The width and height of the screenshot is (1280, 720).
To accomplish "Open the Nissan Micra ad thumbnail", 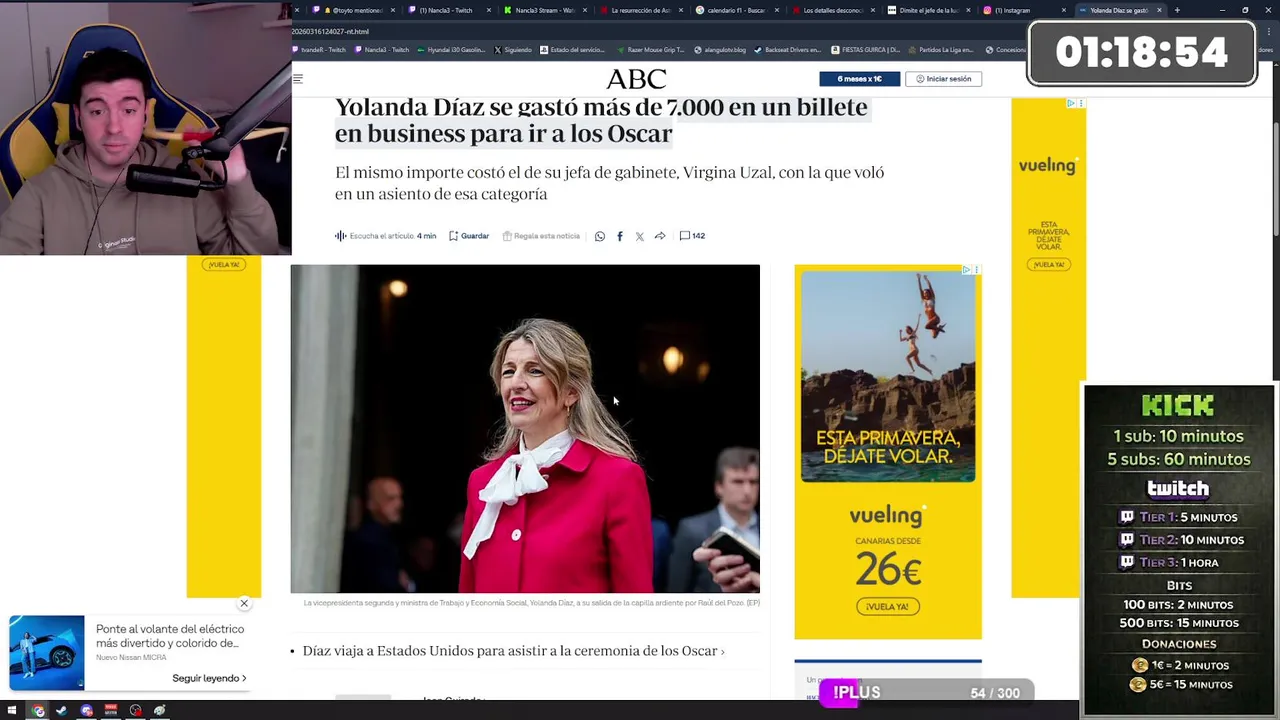I will click(x=47, y=653).
